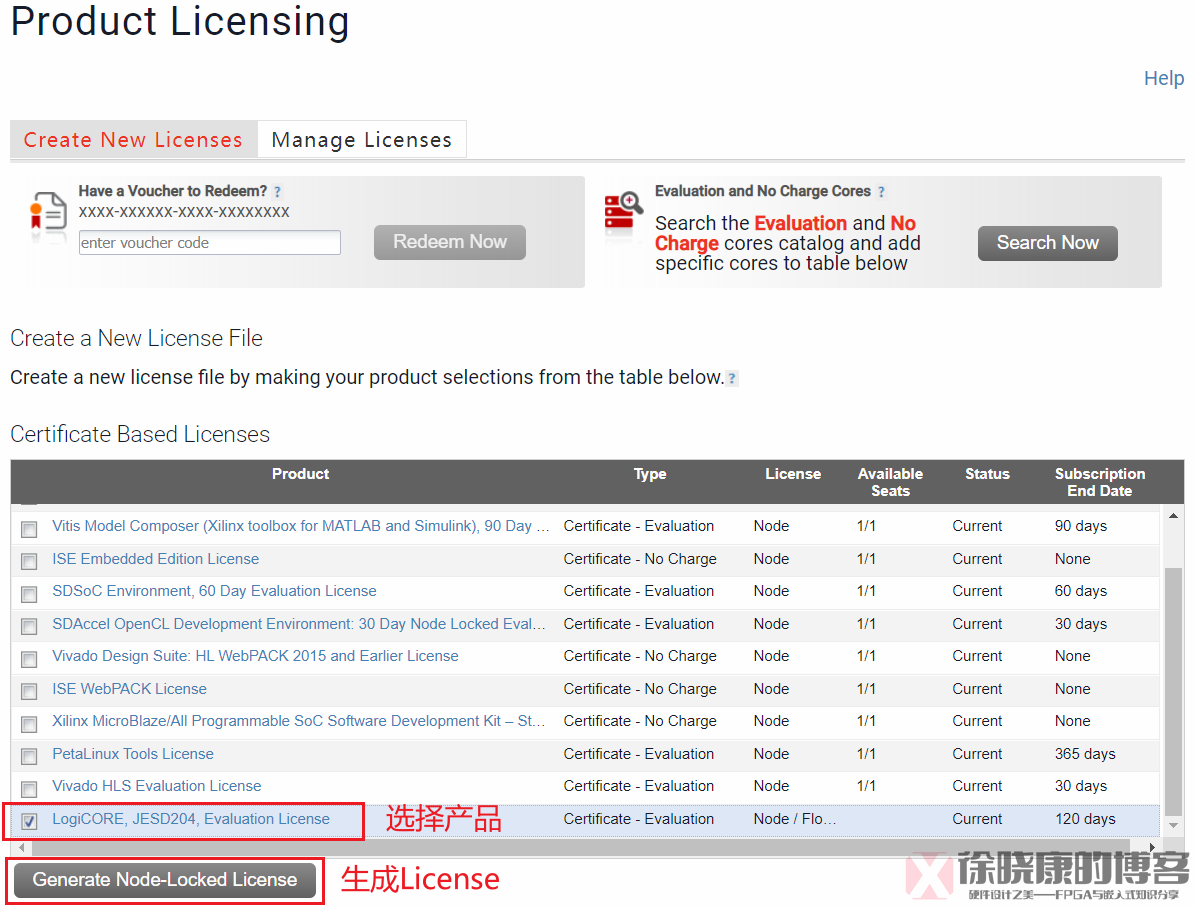Screen dimensions: 1195x906
Task: Check the Vivado HLS Evaluation License checkbox
Action: click(x=29, y=789)
